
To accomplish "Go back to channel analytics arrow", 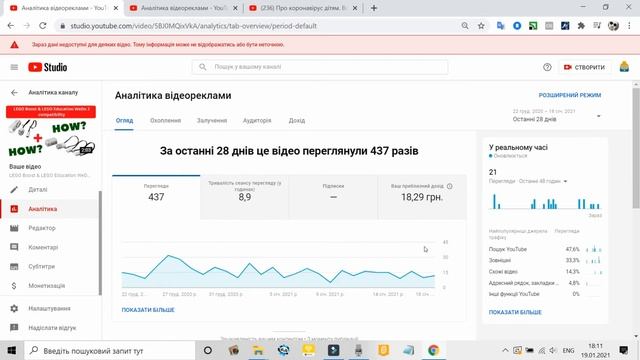I will click(x=14, y=93).
